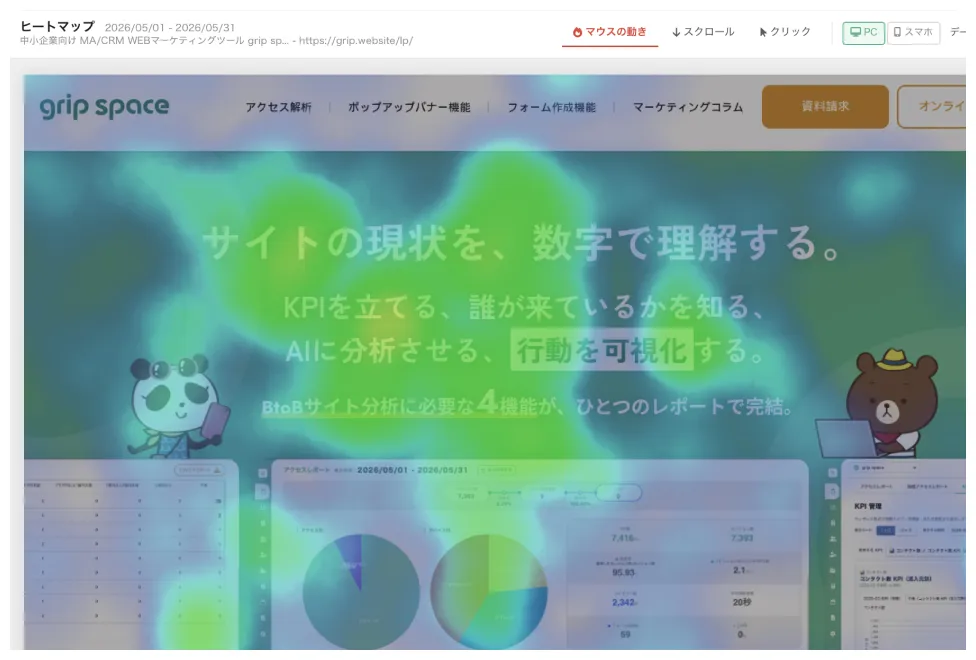Click the right pie chart in report preview
The height and width of the screenshot is (660, 976).
click(489, 592)
